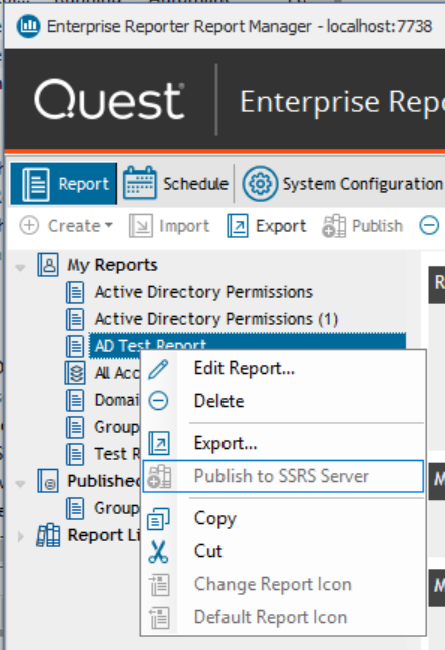Select Active Directory Permissions (1) report

[216, 319]
